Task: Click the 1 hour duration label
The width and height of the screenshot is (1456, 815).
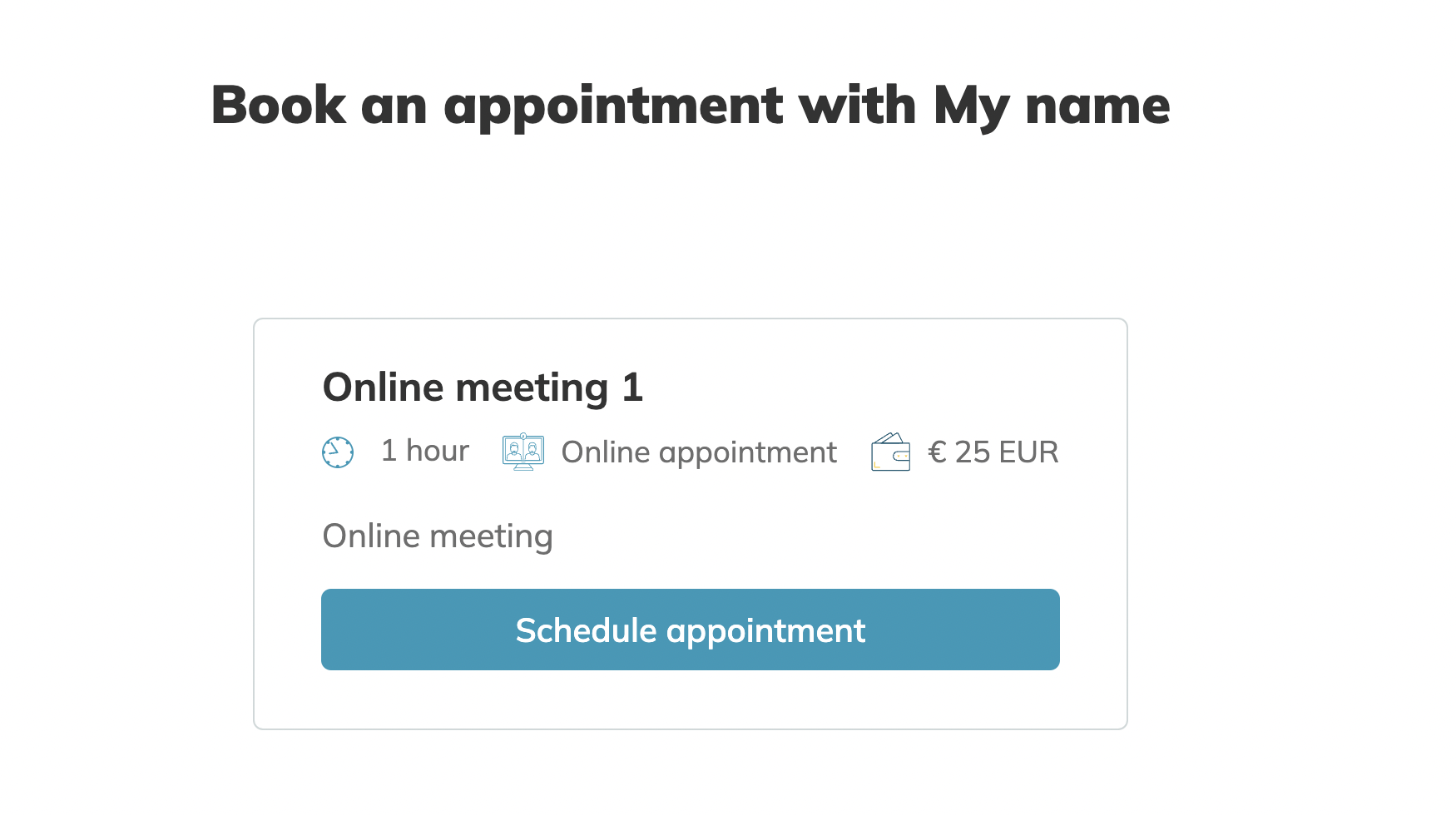Action: pos(424,451)
